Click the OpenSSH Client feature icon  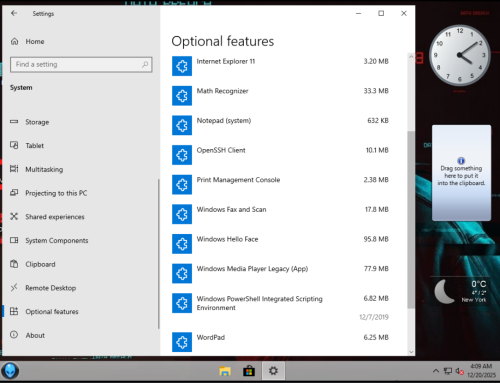(182, 155)
